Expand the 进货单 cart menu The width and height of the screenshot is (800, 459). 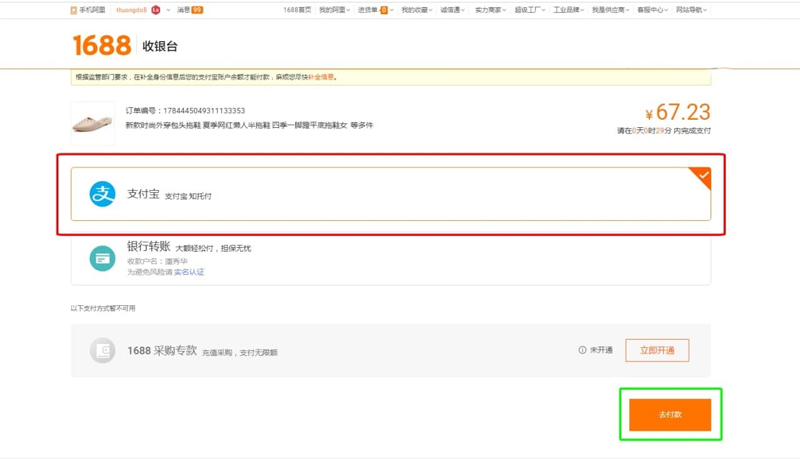pyautogui.click(x=376, y=10)
